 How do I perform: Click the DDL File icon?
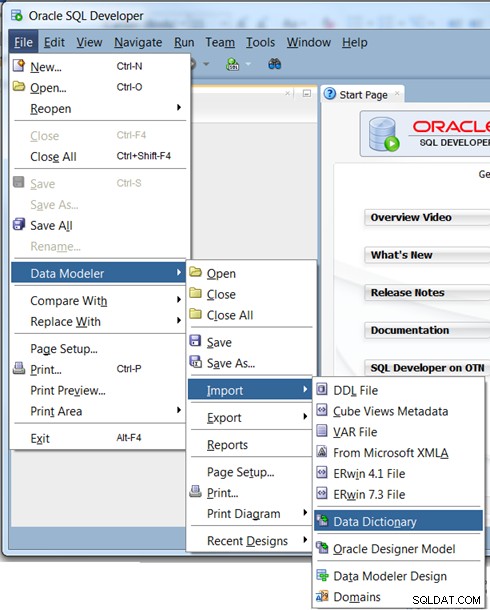tap(322, 389)
